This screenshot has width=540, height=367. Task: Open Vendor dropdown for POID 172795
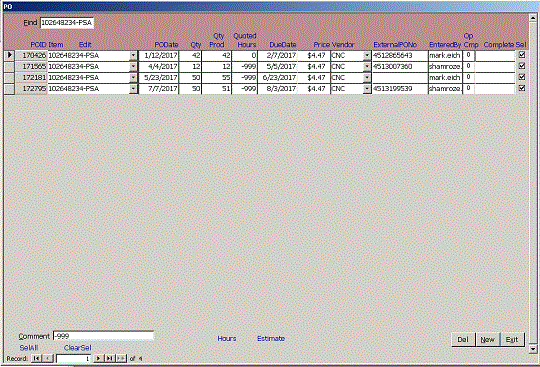point(367,88)
